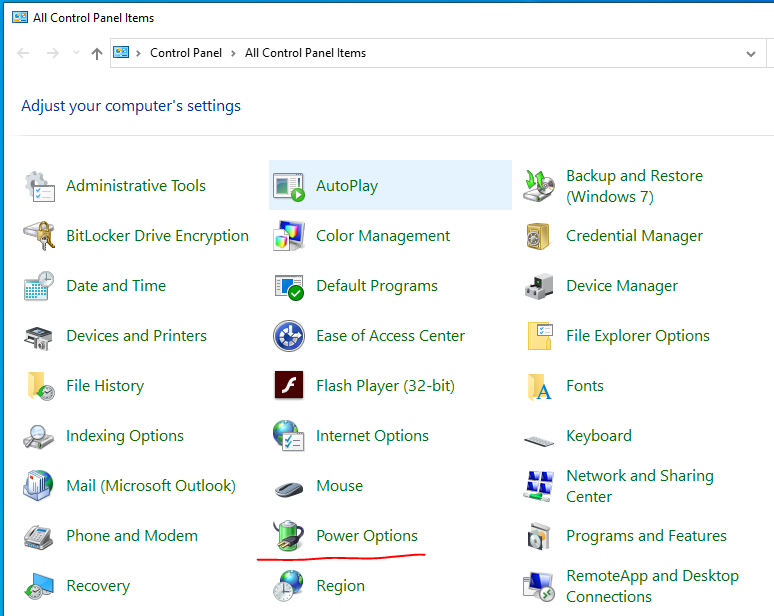Open the Region link
774x616 pixels.
pyautogui.click(x=341, y=586)
